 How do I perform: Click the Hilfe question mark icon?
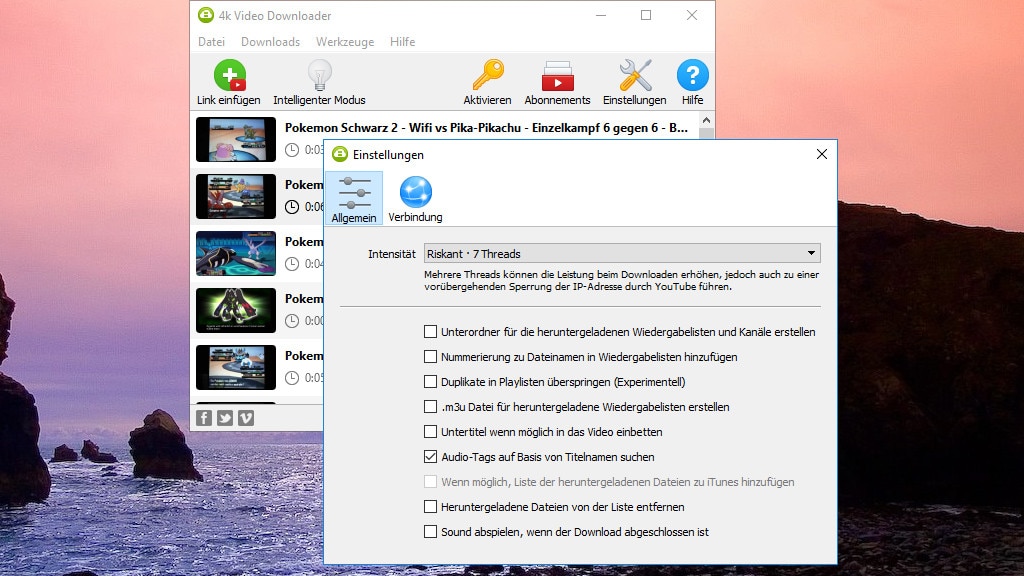click(692, 76)
